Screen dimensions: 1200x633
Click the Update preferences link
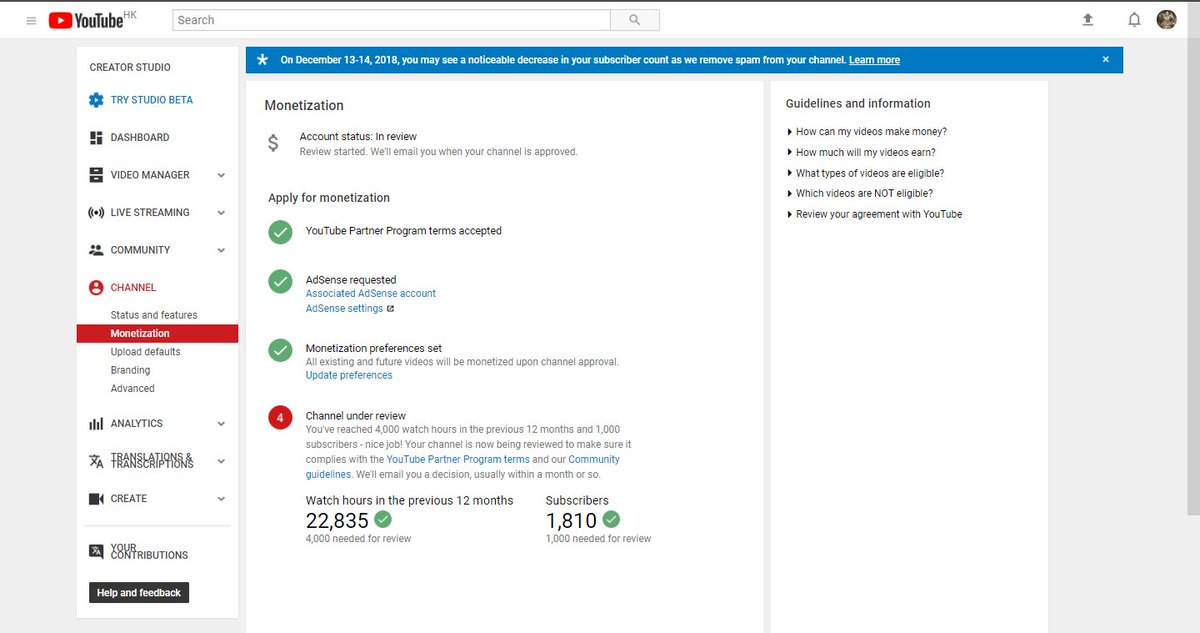coord(349,376)
